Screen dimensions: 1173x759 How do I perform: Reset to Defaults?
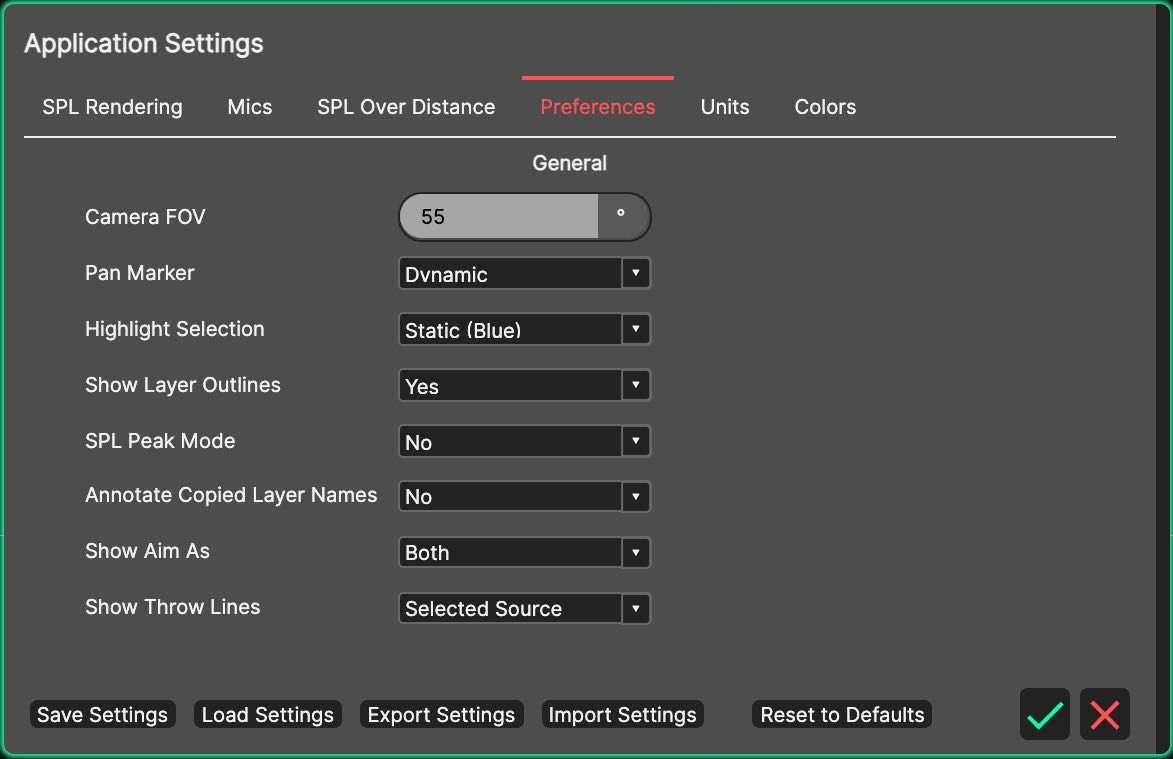(842, 715)
